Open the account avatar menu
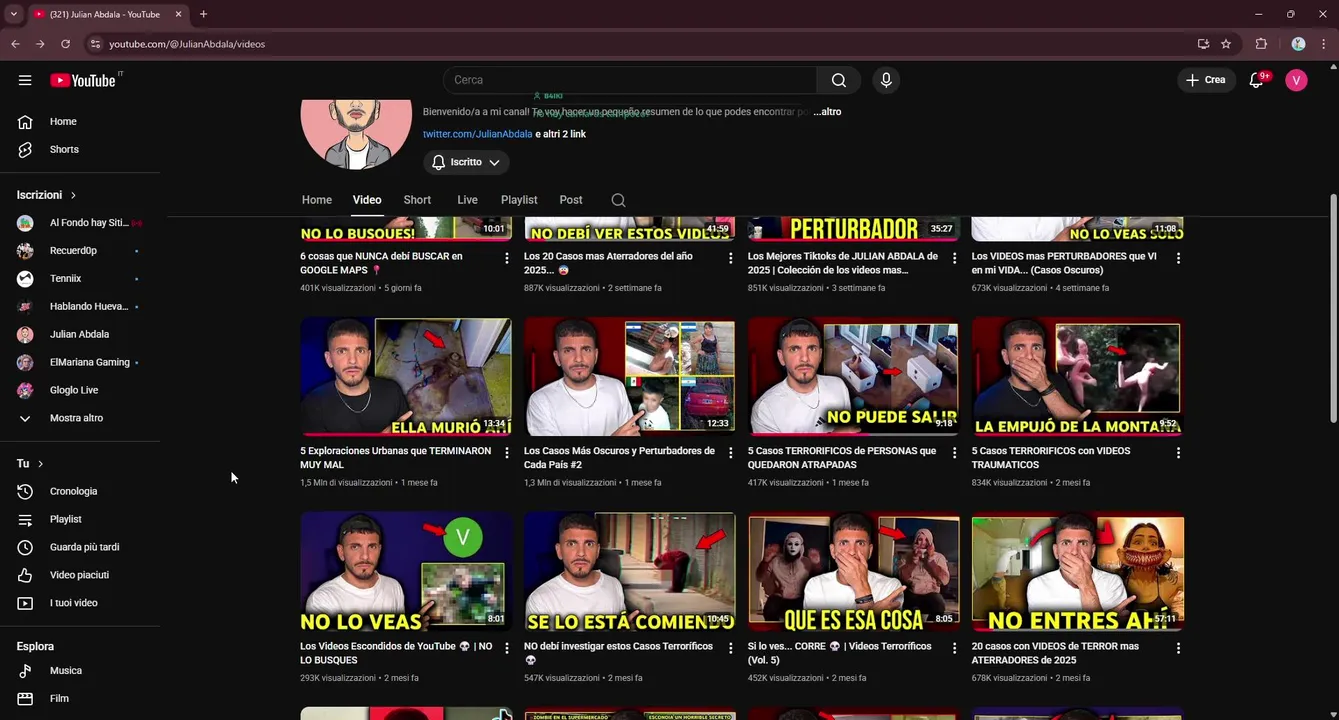Image resolution: width=1339 pixels, height=720 pixels. click(x=1296, y=80)
